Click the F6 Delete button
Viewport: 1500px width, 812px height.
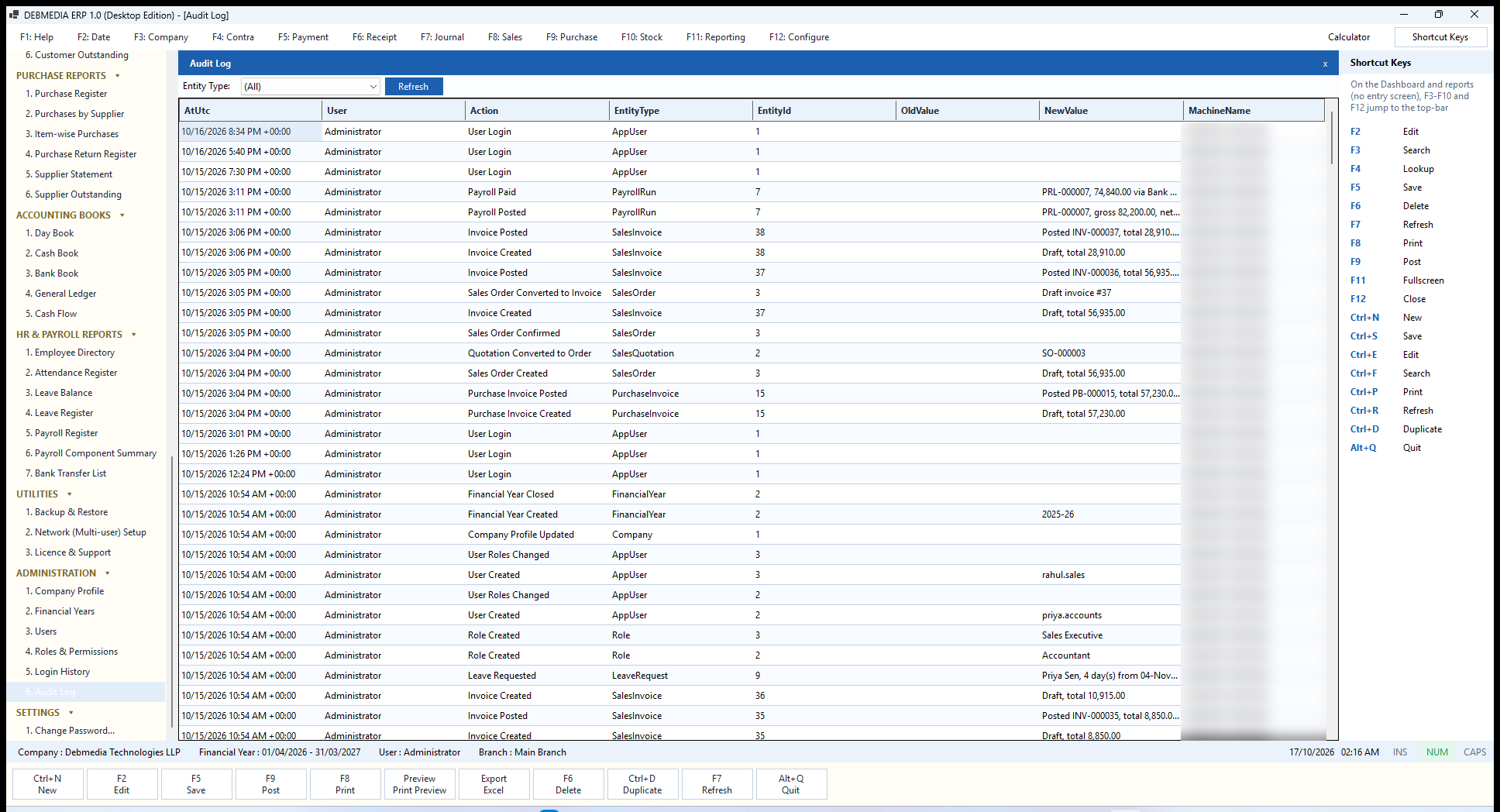[568, 784]
